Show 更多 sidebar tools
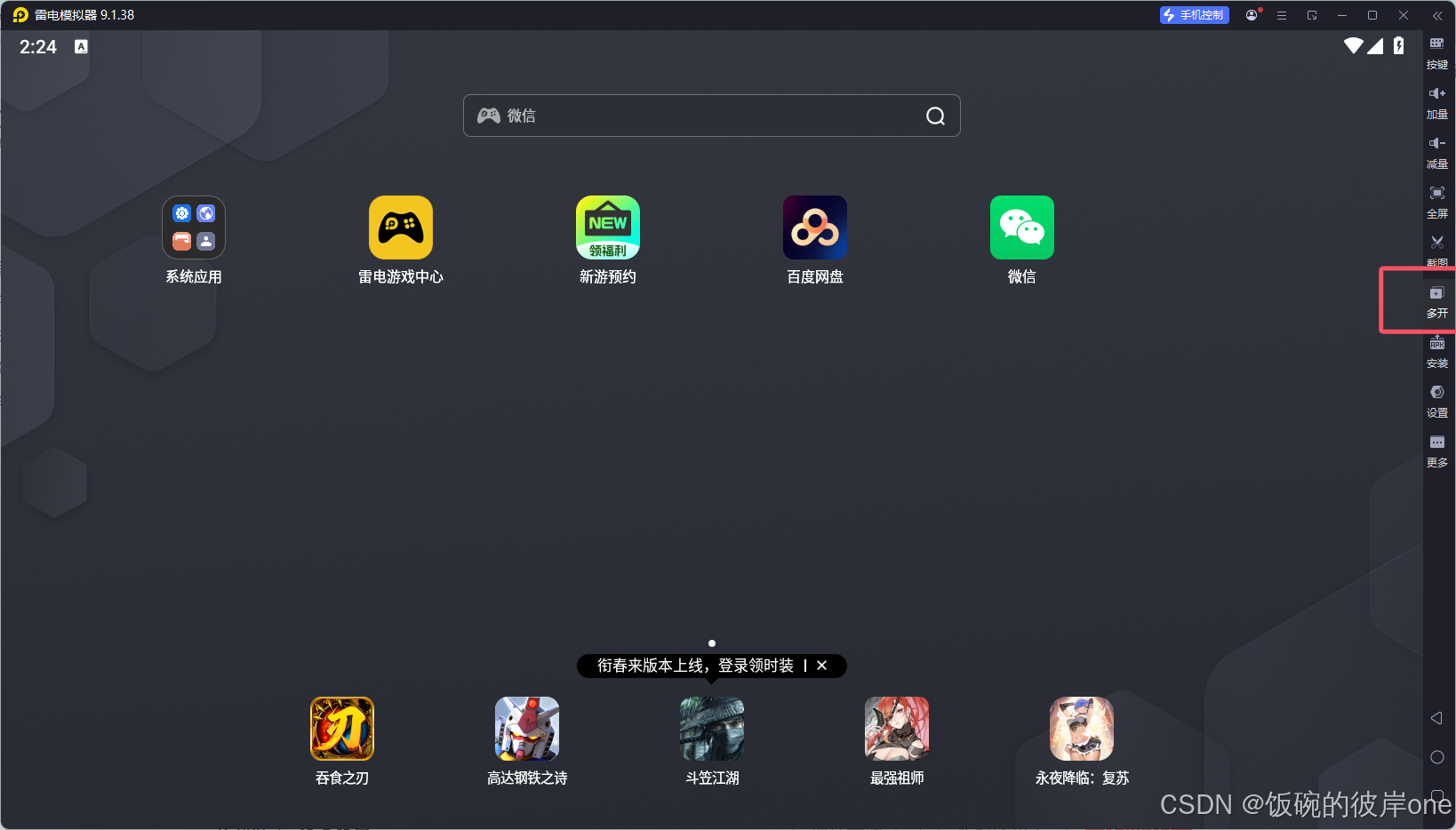Viewport: 1456px width, 830px height. 1437,451
